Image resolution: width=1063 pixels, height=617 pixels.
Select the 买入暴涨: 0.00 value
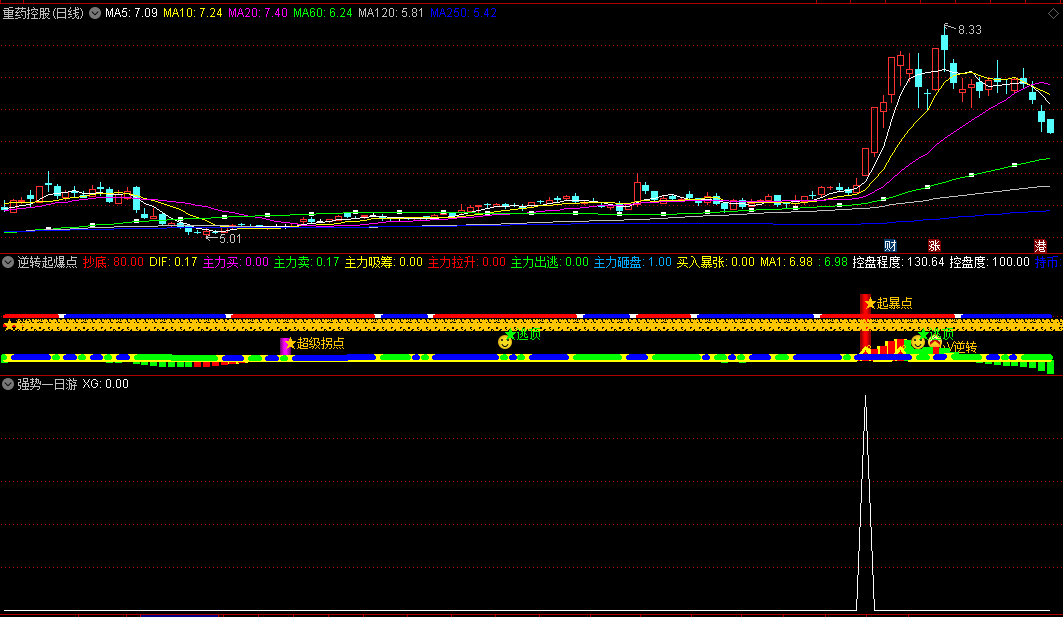[716, 262]
